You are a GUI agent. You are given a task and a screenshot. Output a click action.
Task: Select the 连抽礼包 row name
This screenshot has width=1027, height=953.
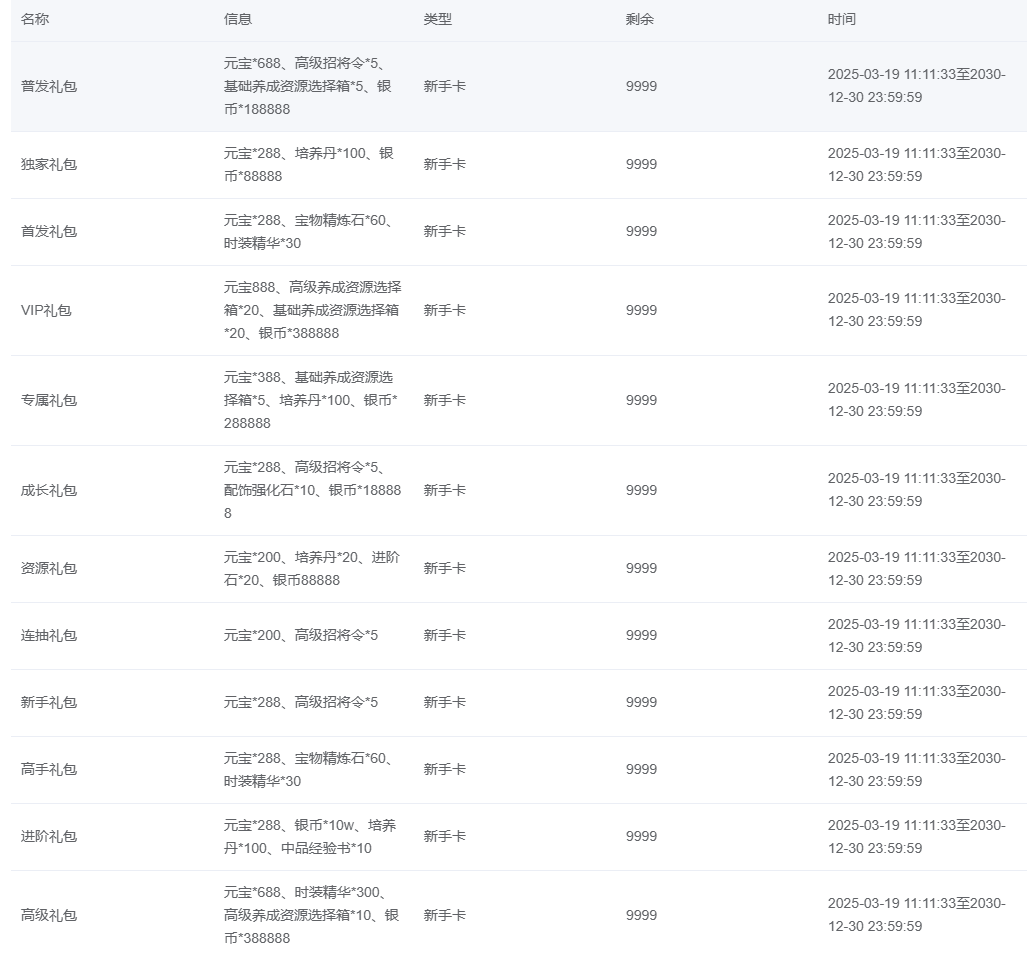(49, 635)
